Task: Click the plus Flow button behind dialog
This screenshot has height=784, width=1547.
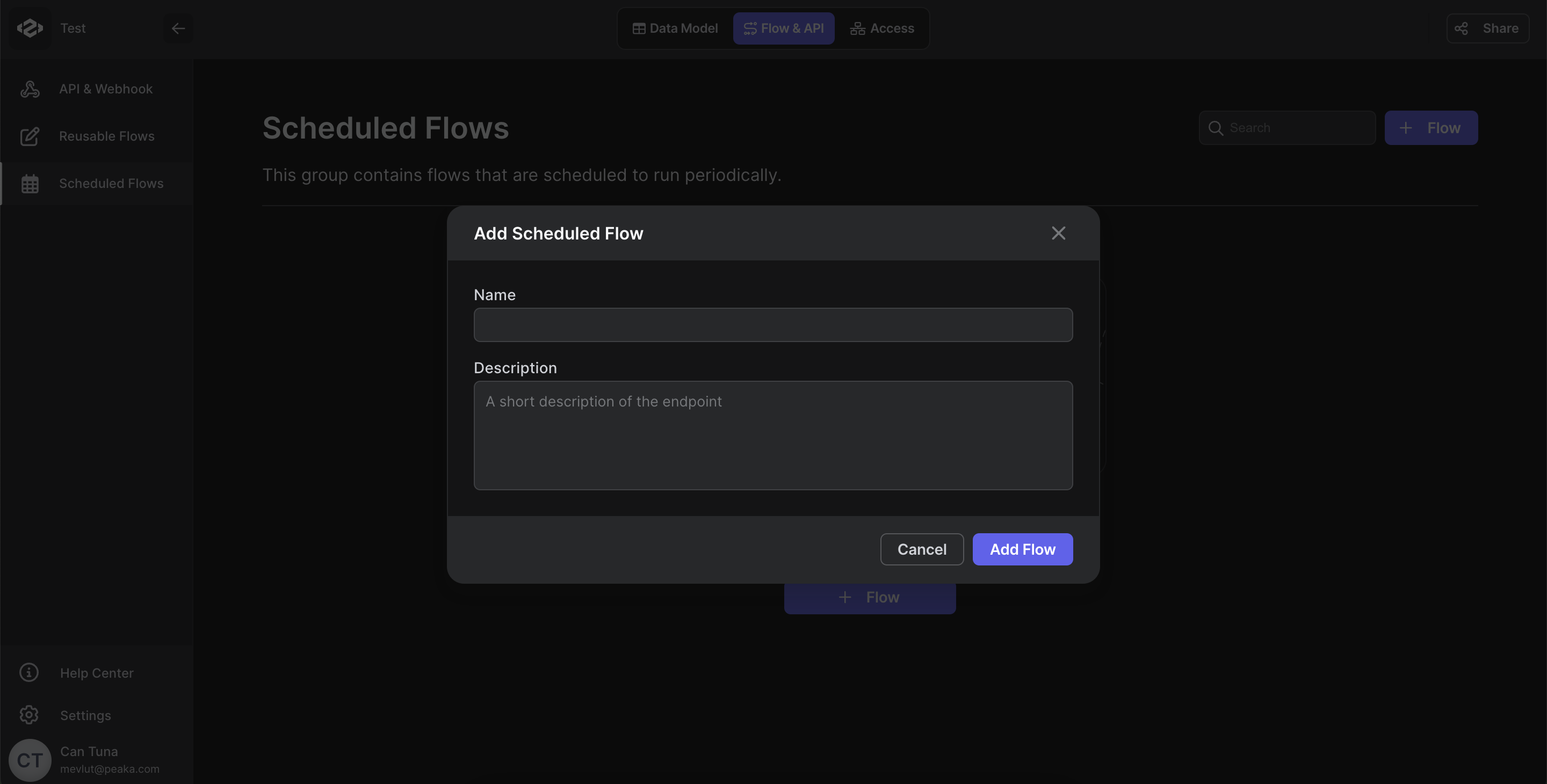Action: [x=870, y=598]
